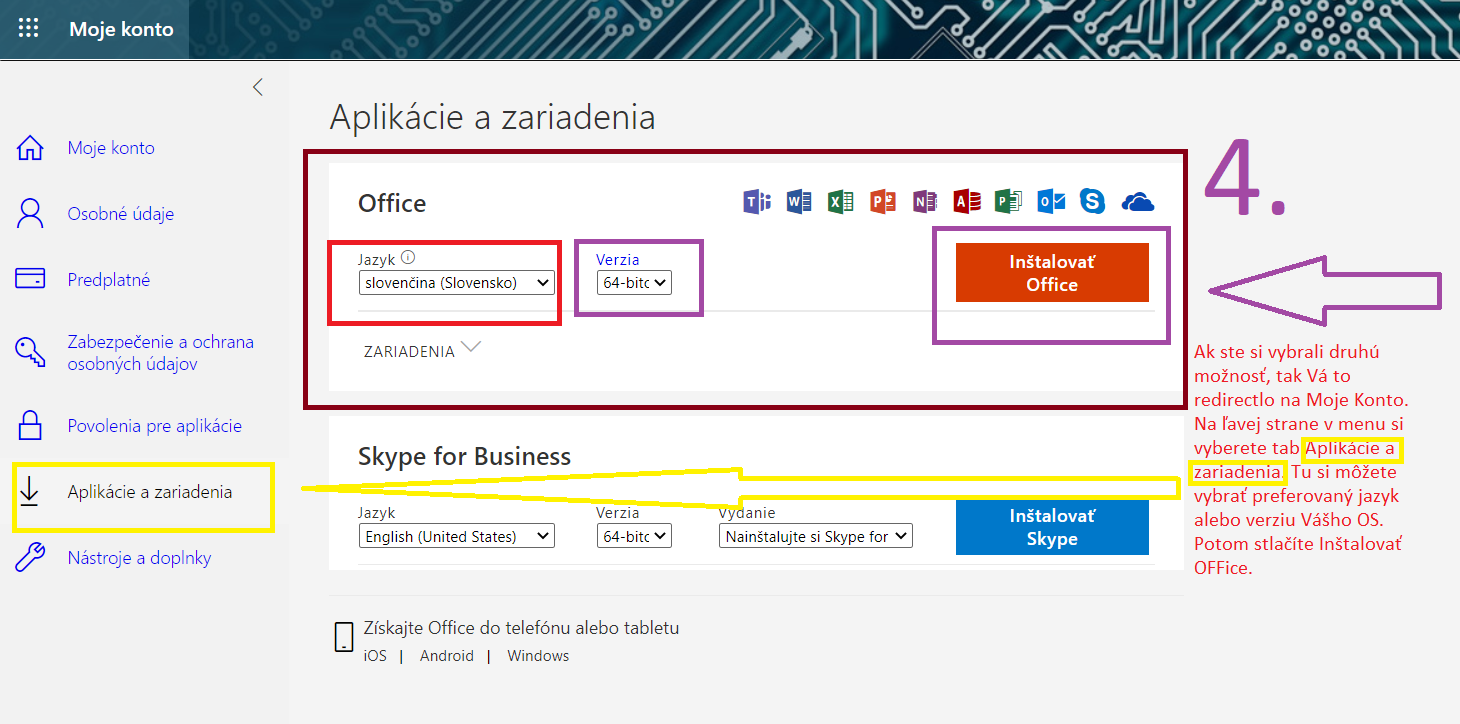
Task: Click the Skype for Business heading
Action: click(464, 456)
